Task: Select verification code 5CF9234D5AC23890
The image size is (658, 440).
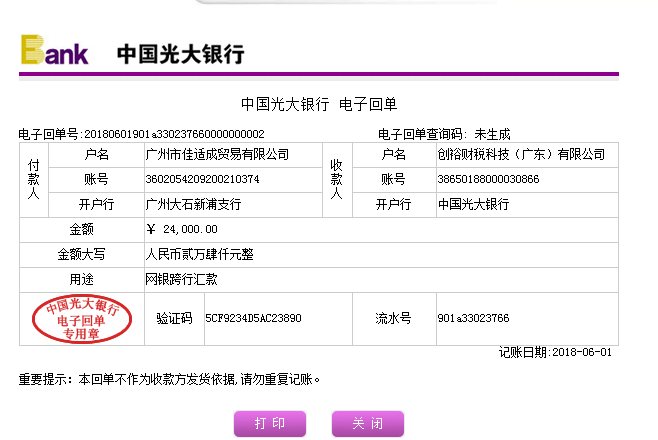Action: pos(253,318)
